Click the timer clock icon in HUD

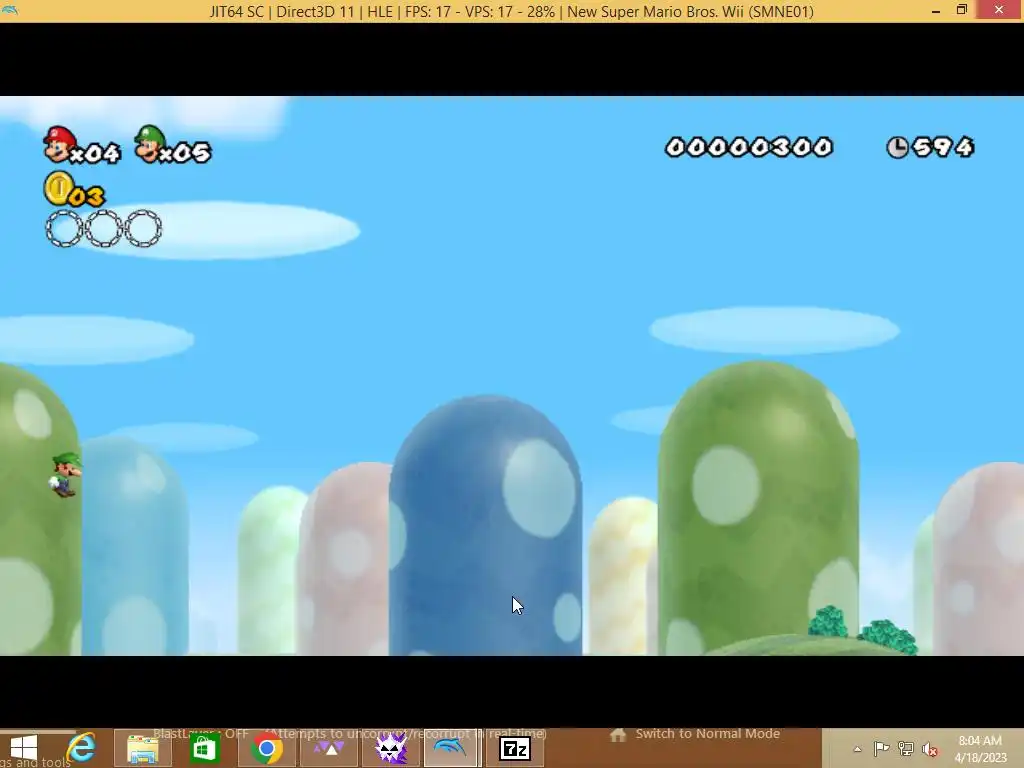click(x=897, y=147)
